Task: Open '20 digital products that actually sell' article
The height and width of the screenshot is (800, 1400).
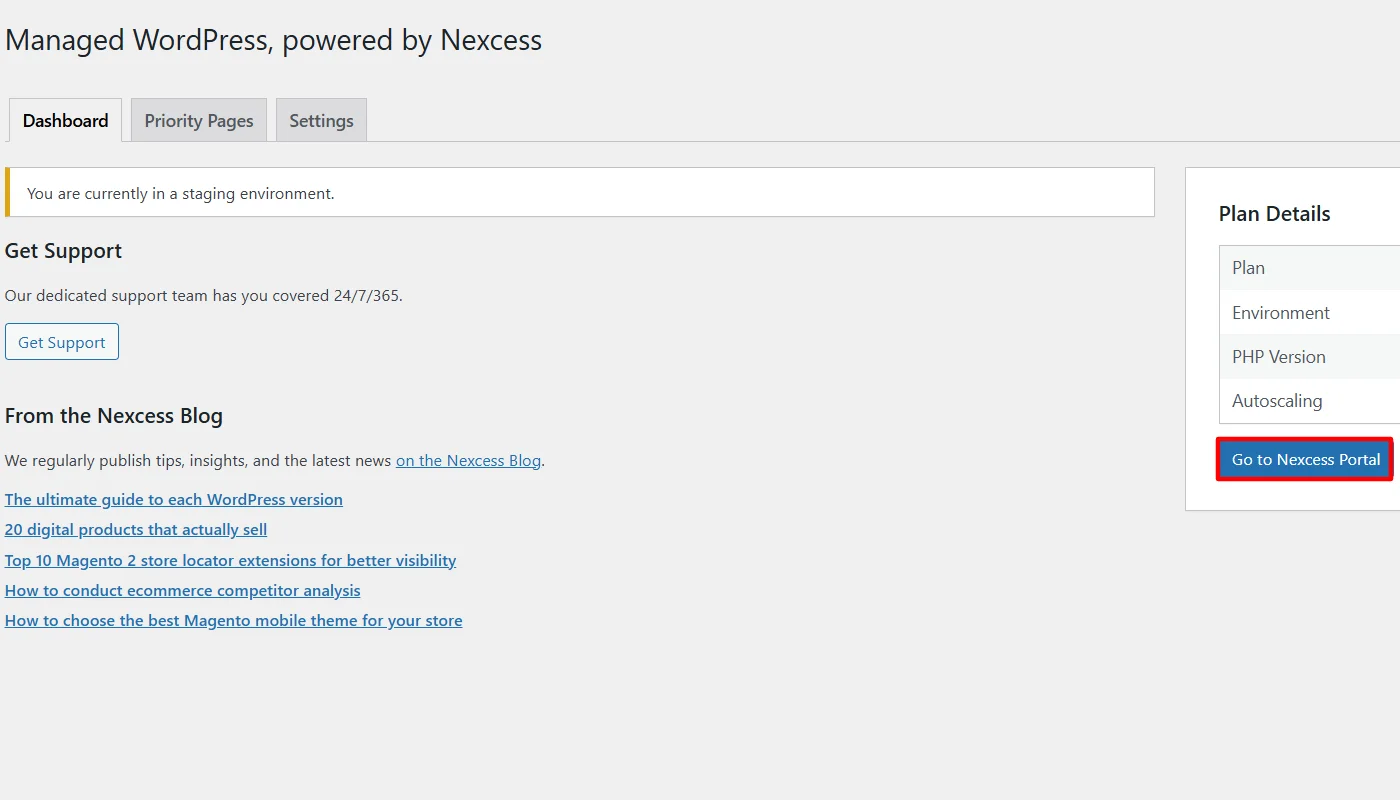Action: coord(136,529)
